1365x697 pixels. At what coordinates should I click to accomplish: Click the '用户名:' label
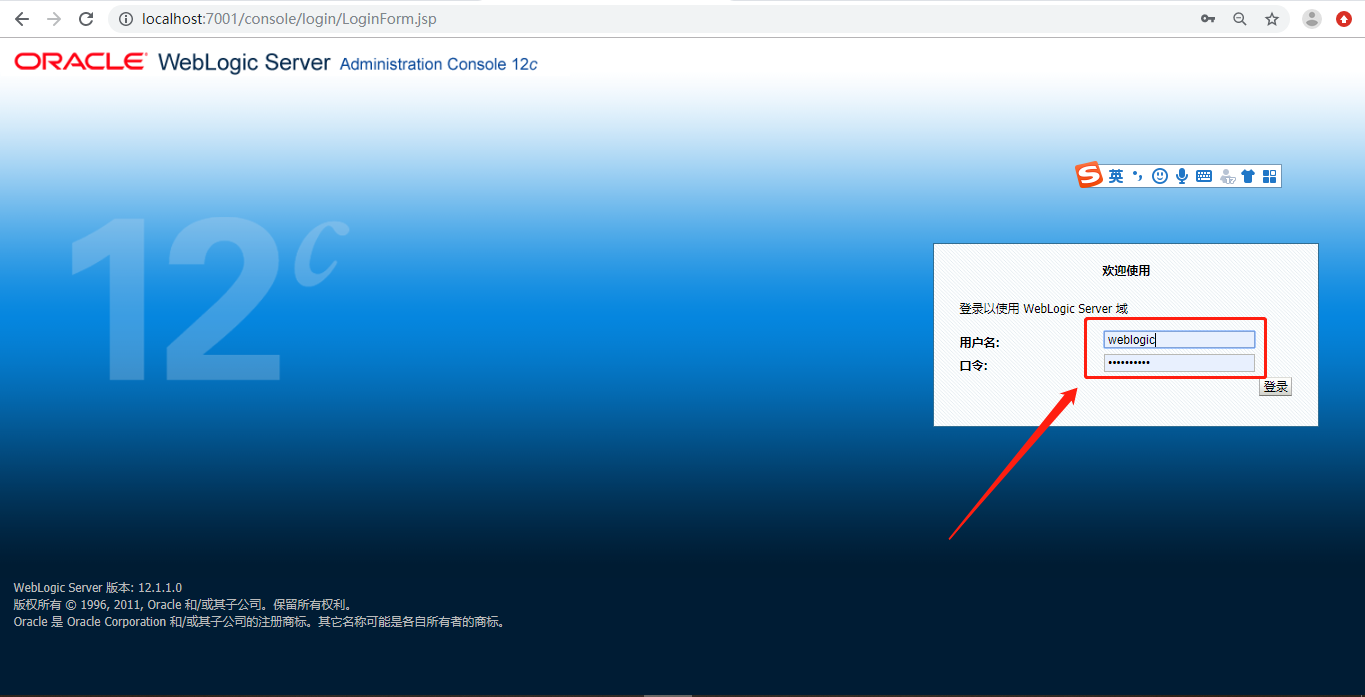coord(980,343)
